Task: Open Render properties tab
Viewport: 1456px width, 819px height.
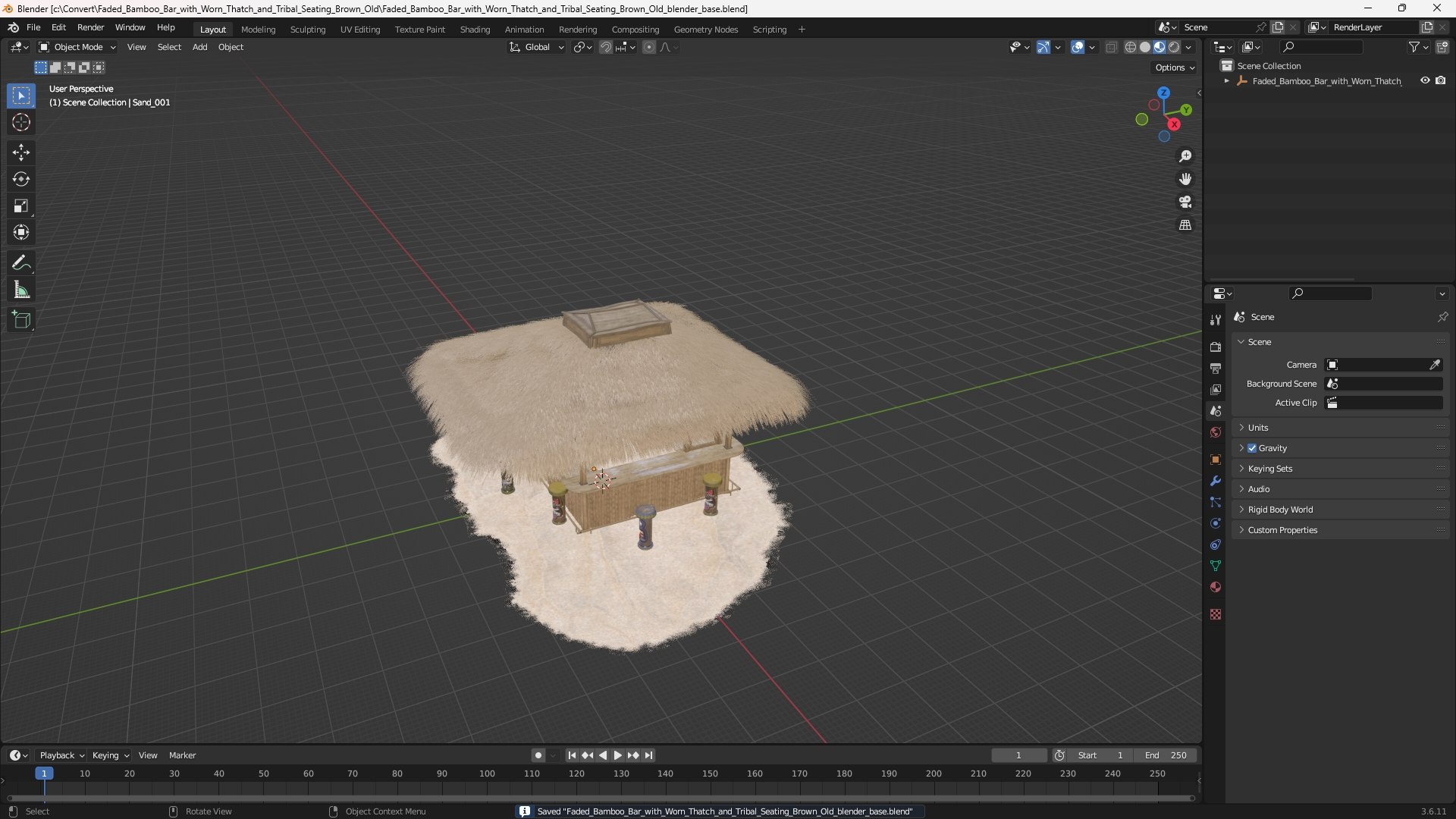Action: coord(1216,347)
